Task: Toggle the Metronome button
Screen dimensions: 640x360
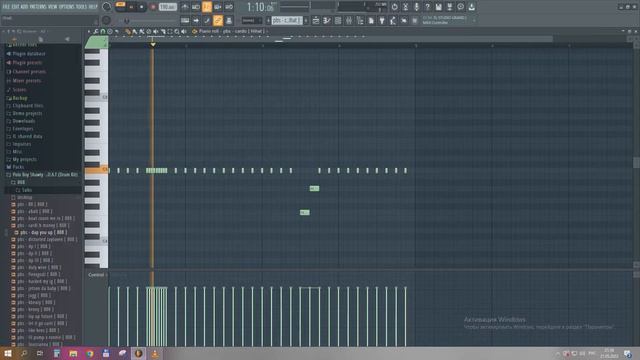Action: pyautogui.click(x=184, y=7)
